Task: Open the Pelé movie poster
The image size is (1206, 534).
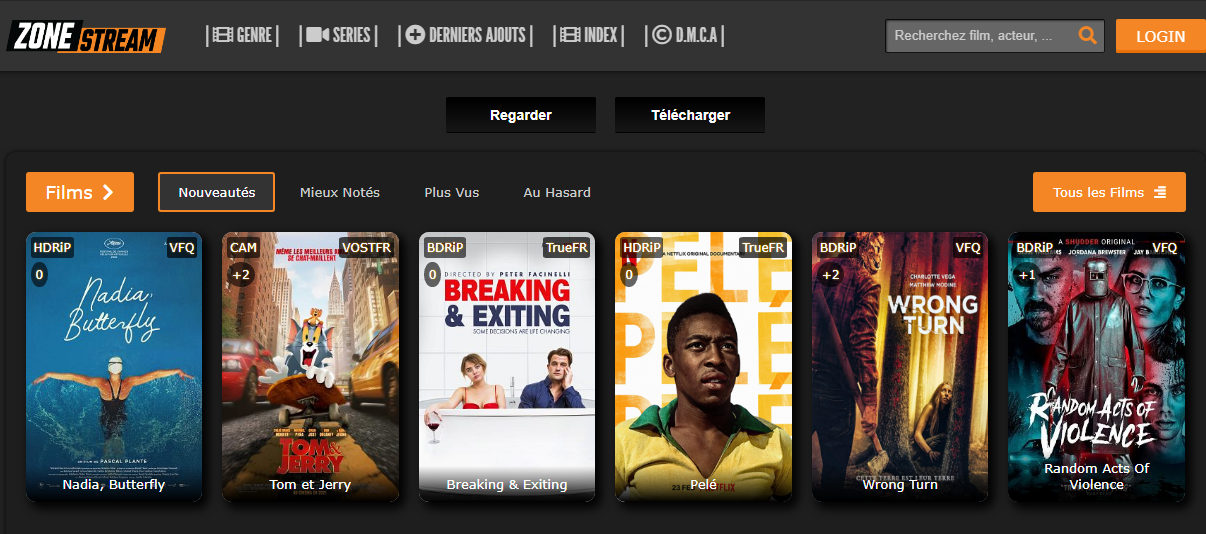Action: (x=703, y=366)
